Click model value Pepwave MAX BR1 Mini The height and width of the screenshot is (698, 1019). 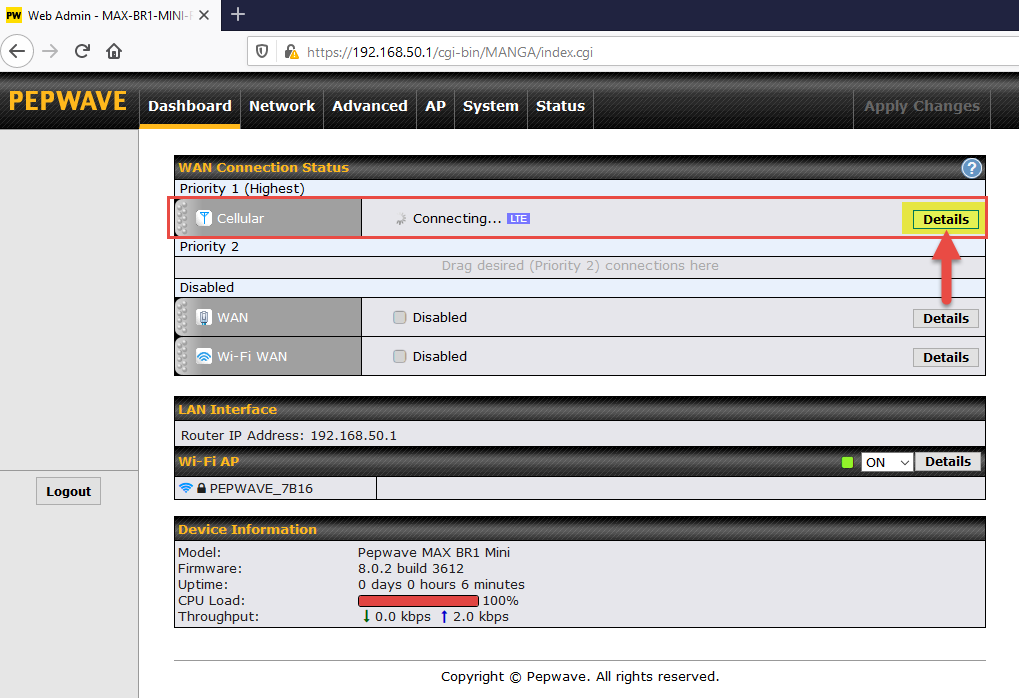point(433,552)
